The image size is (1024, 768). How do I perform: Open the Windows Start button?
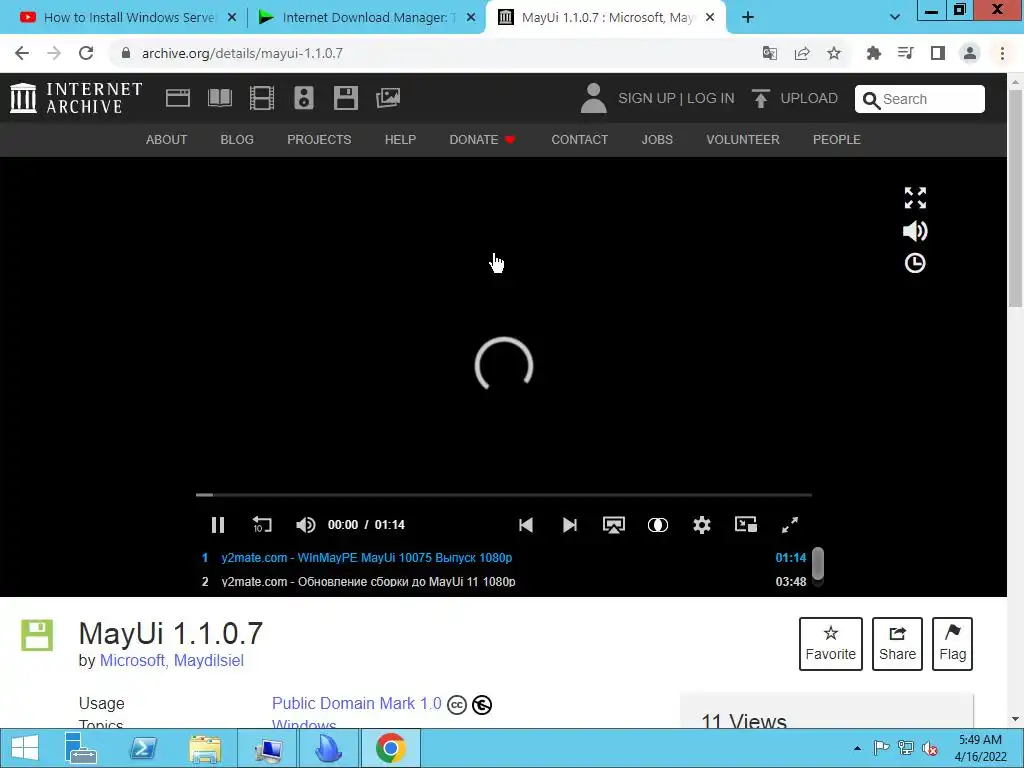(25, 748)
